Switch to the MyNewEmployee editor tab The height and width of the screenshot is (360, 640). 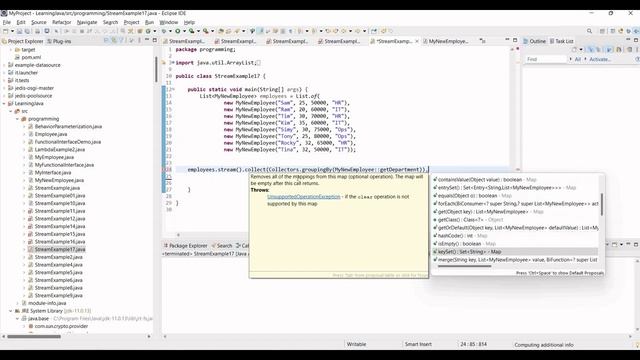[x=446, y=41]
